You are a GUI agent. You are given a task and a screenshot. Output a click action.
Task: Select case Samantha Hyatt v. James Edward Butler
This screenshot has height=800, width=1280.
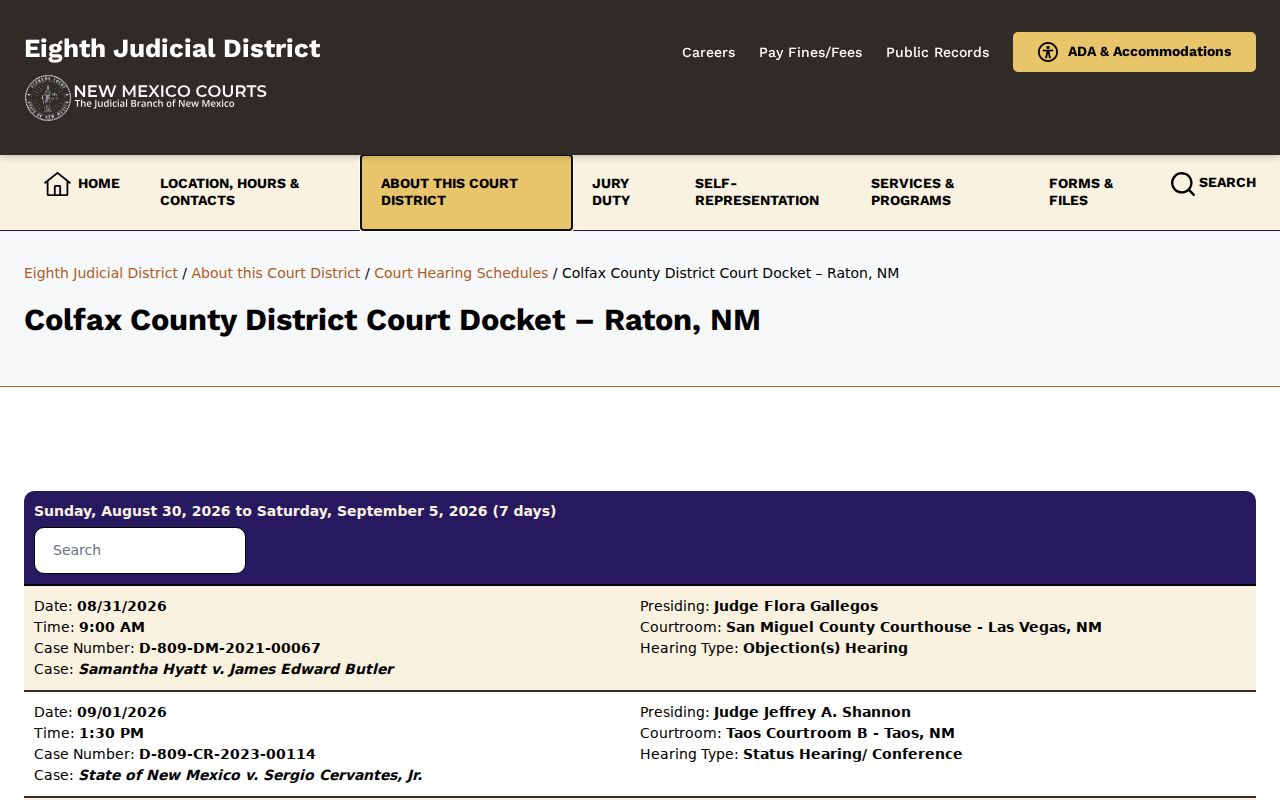point(236,669)
